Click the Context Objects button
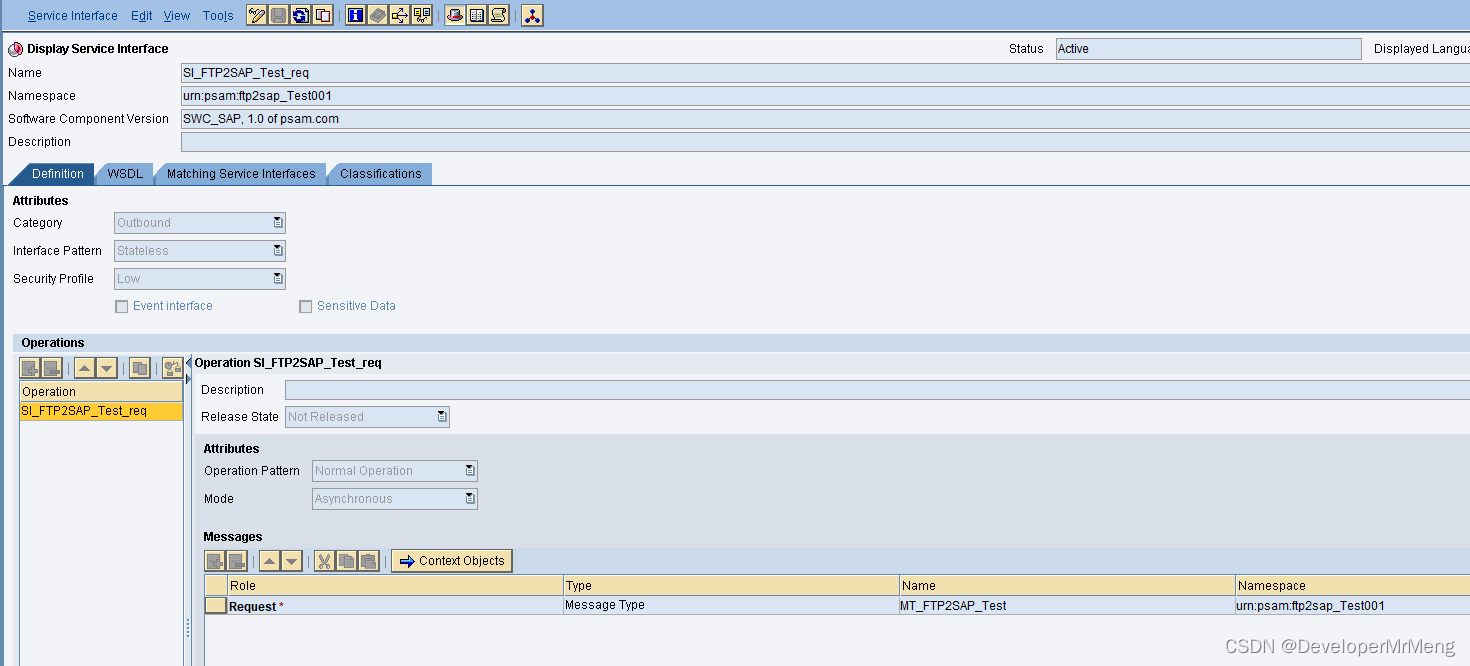Screen dimensions: 1470x666 point(452,560)
